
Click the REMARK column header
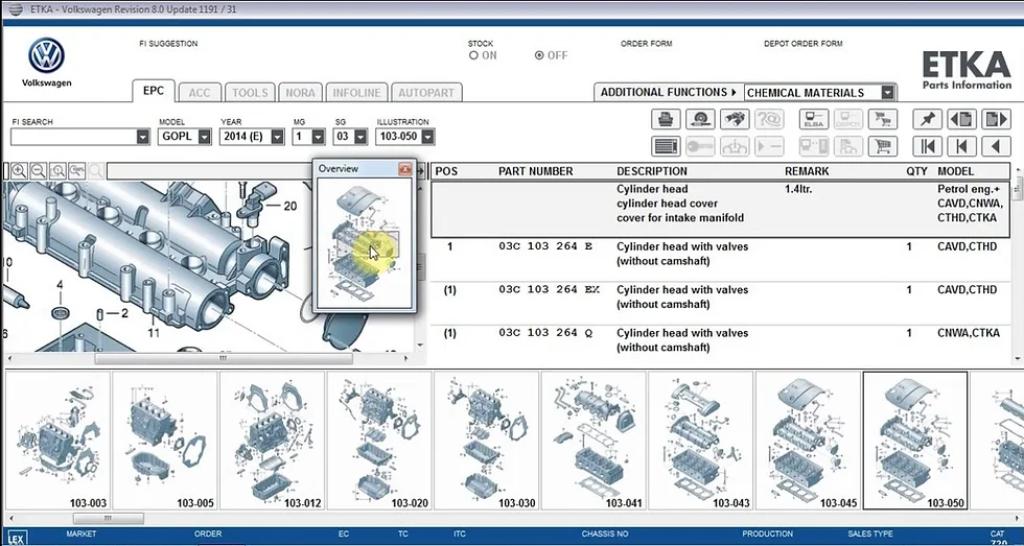click(x=807, y=171)
